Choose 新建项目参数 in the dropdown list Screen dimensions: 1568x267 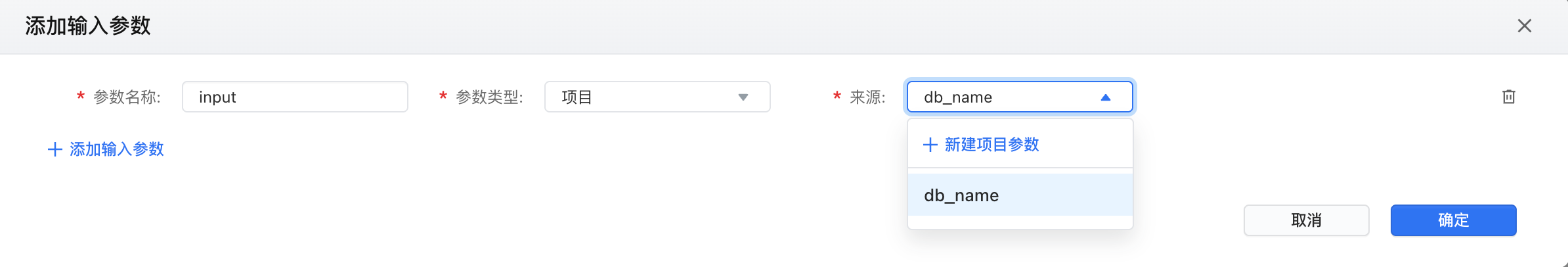[x=991, y=145]
